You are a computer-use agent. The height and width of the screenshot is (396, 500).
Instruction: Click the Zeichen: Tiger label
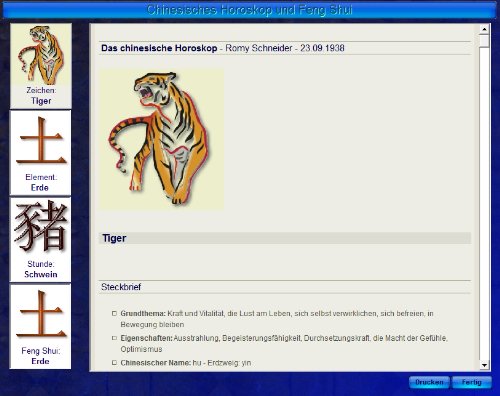[41, 96]
